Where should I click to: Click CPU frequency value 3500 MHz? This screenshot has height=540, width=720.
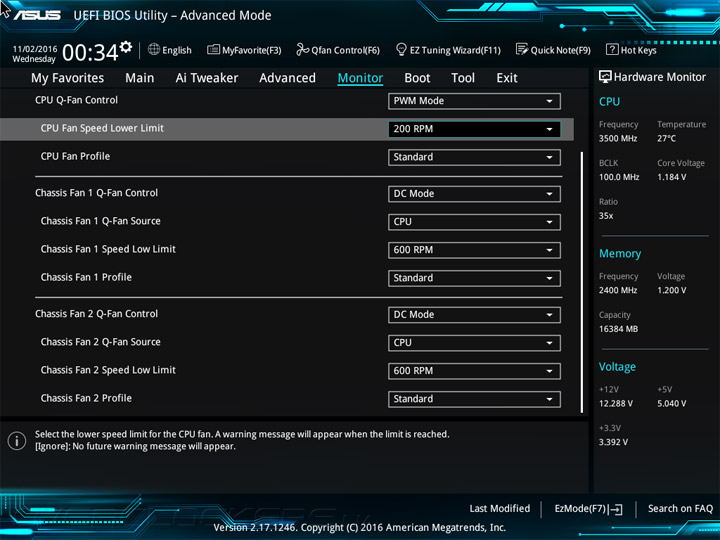pos(618,138)
